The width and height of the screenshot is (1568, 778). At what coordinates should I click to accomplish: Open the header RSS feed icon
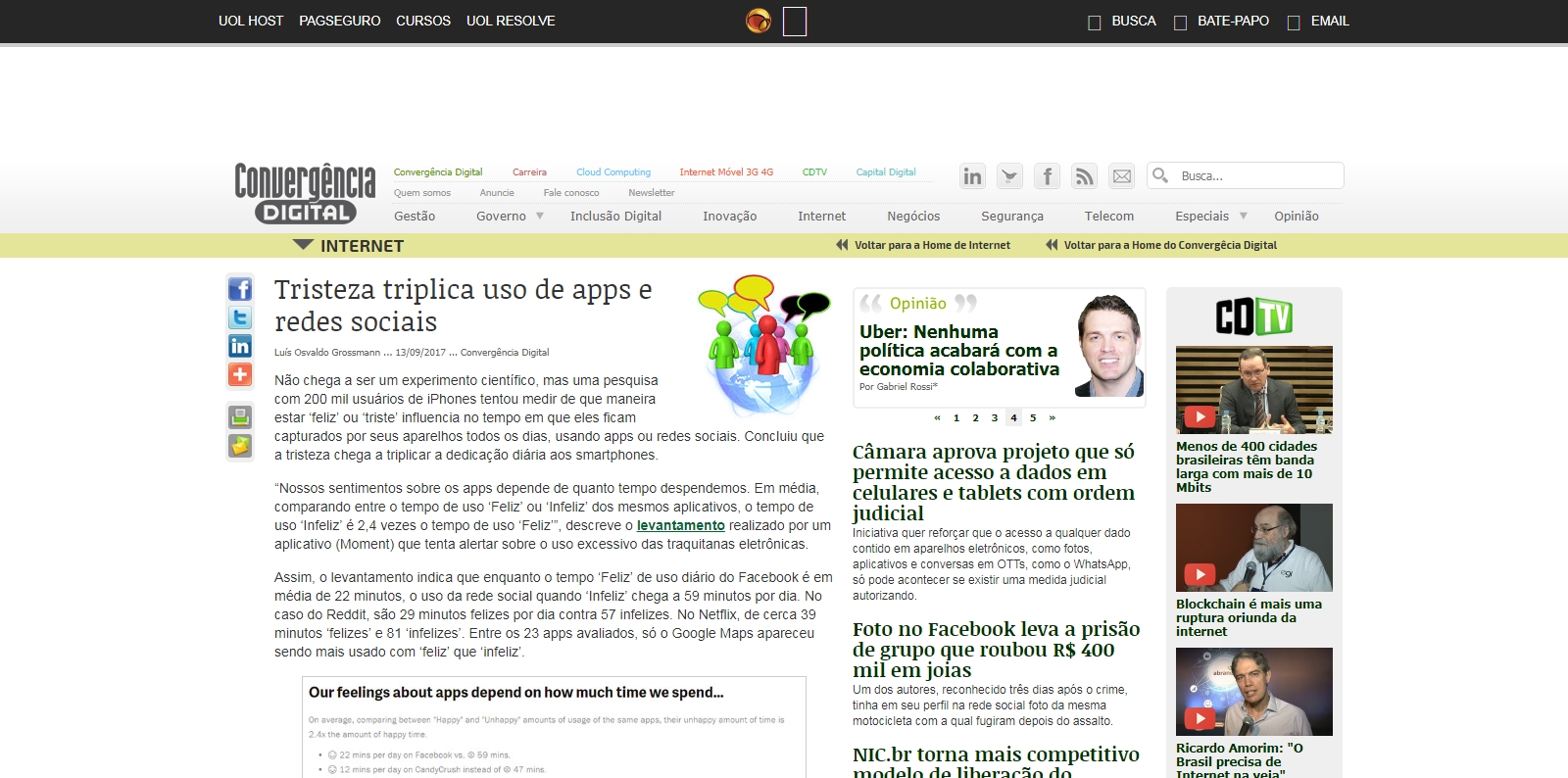point(1084,176)
